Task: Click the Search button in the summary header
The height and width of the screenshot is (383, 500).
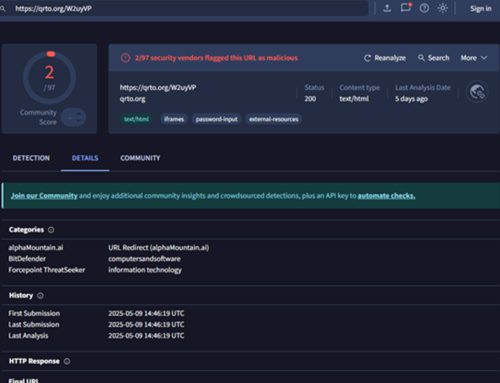Action: click(434, 58)
